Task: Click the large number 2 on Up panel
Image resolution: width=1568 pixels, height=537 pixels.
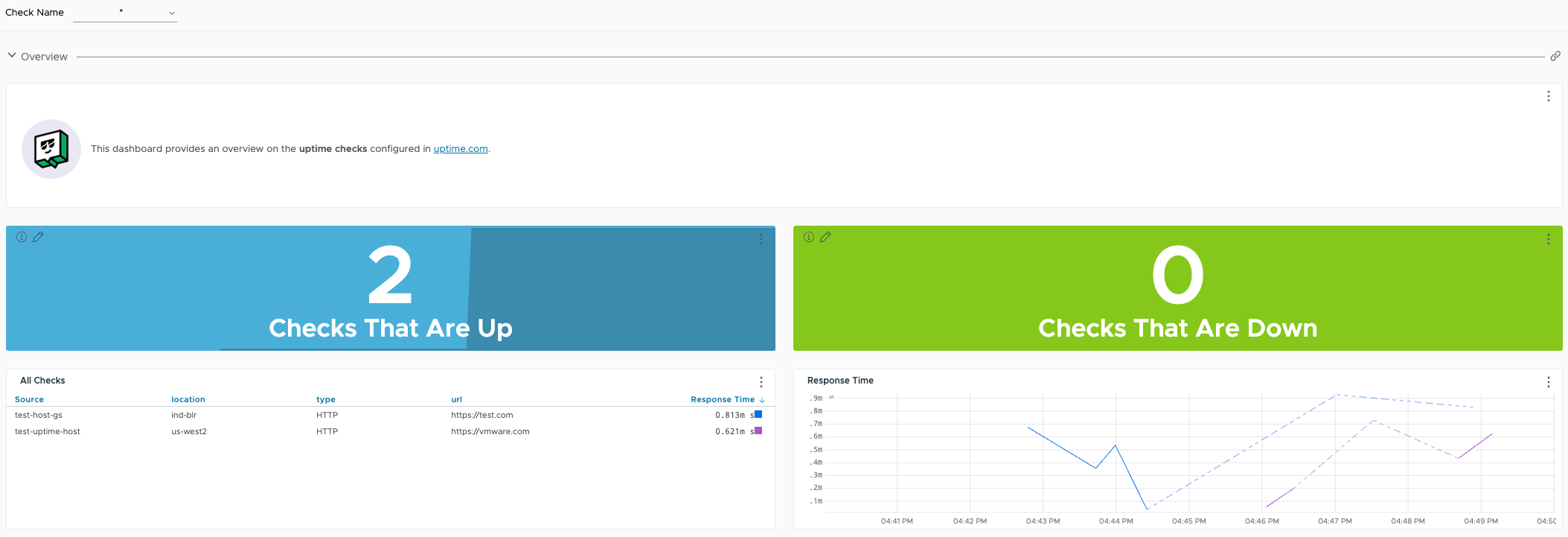Action: point(390,276)
